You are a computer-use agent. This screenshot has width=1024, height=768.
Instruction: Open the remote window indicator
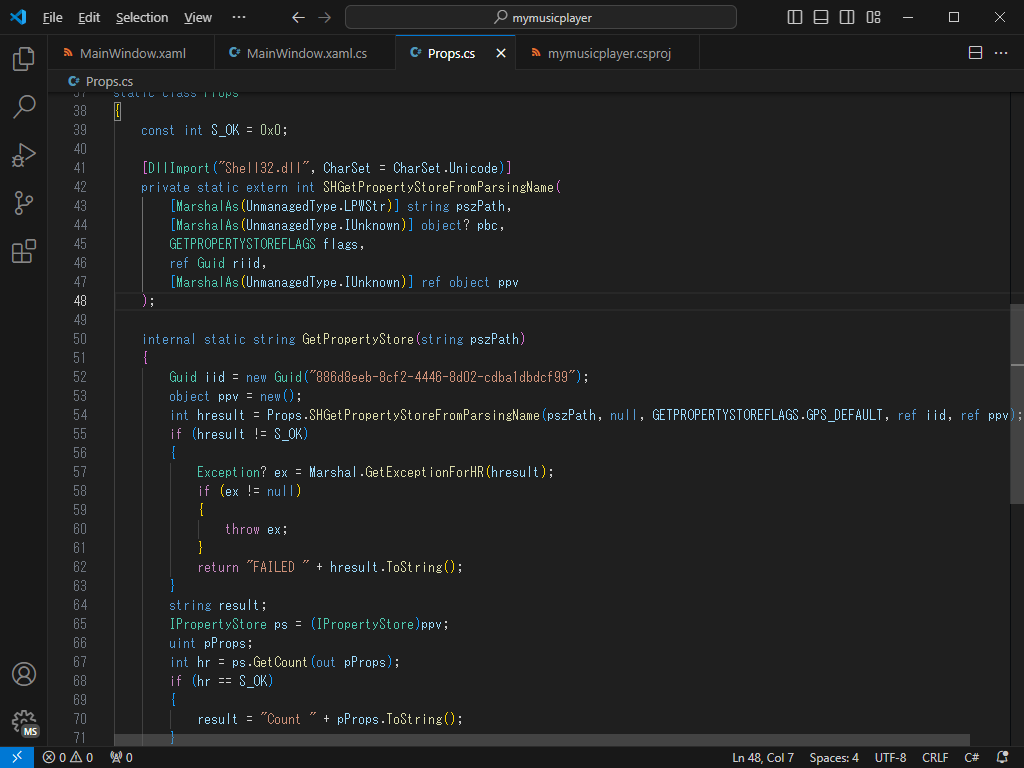[x=17, y=758]
